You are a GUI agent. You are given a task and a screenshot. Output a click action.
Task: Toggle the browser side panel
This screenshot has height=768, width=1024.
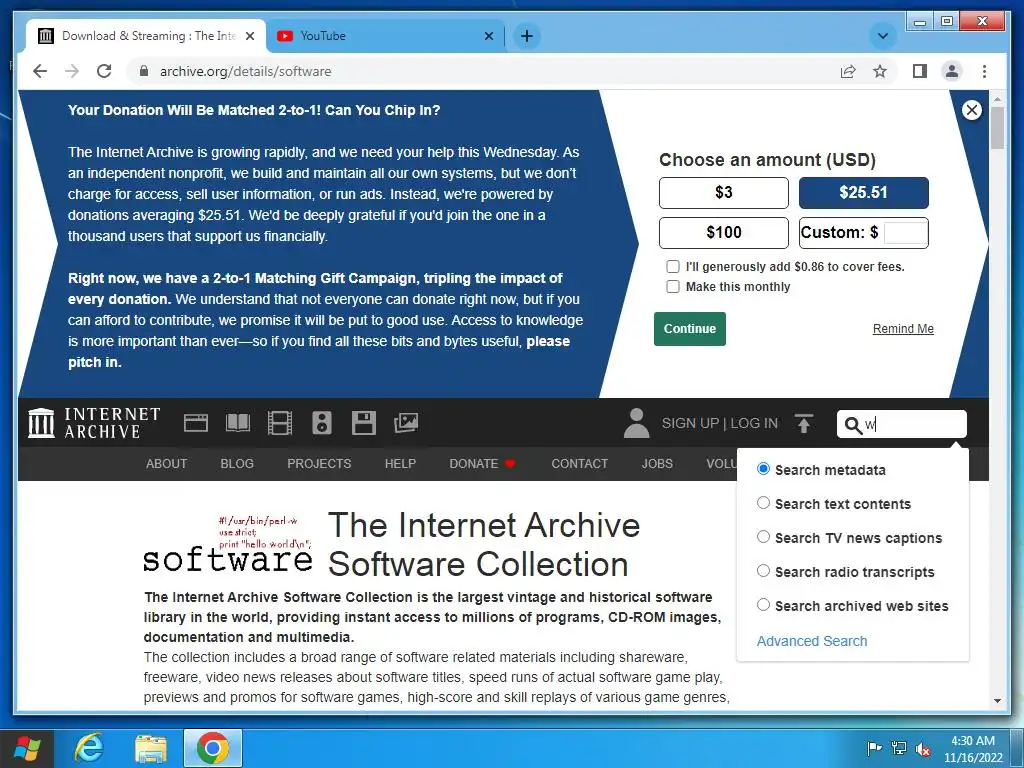tap(920, 71)
